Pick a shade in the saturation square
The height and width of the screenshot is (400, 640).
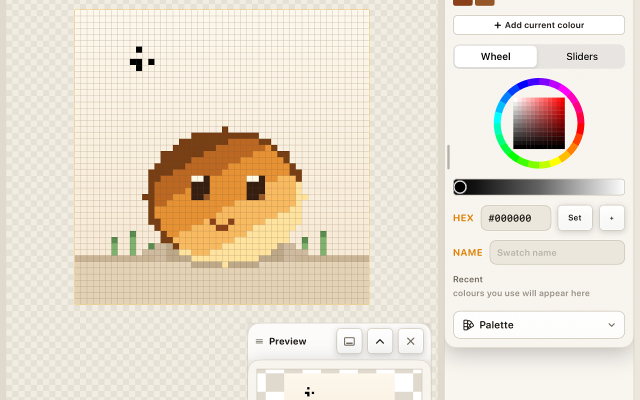pos(539,123)
